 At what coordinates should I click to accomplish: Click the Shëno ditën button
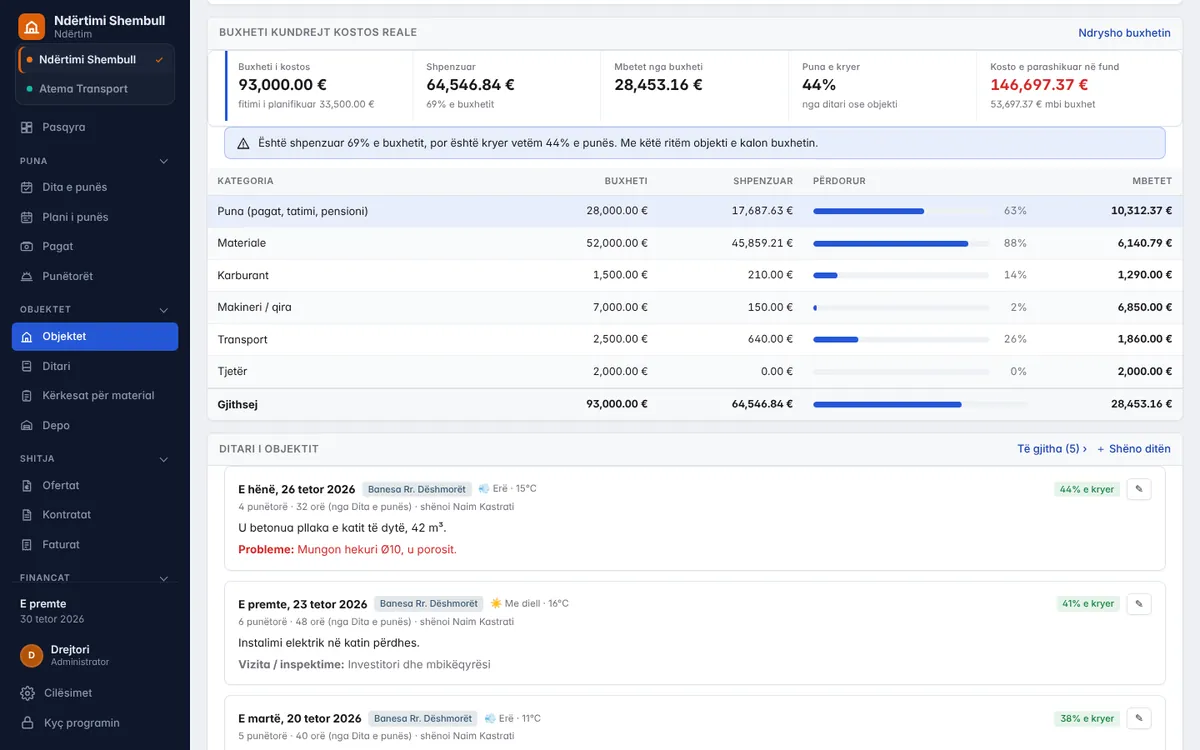pyautogui.click(x=1134, y=449)
